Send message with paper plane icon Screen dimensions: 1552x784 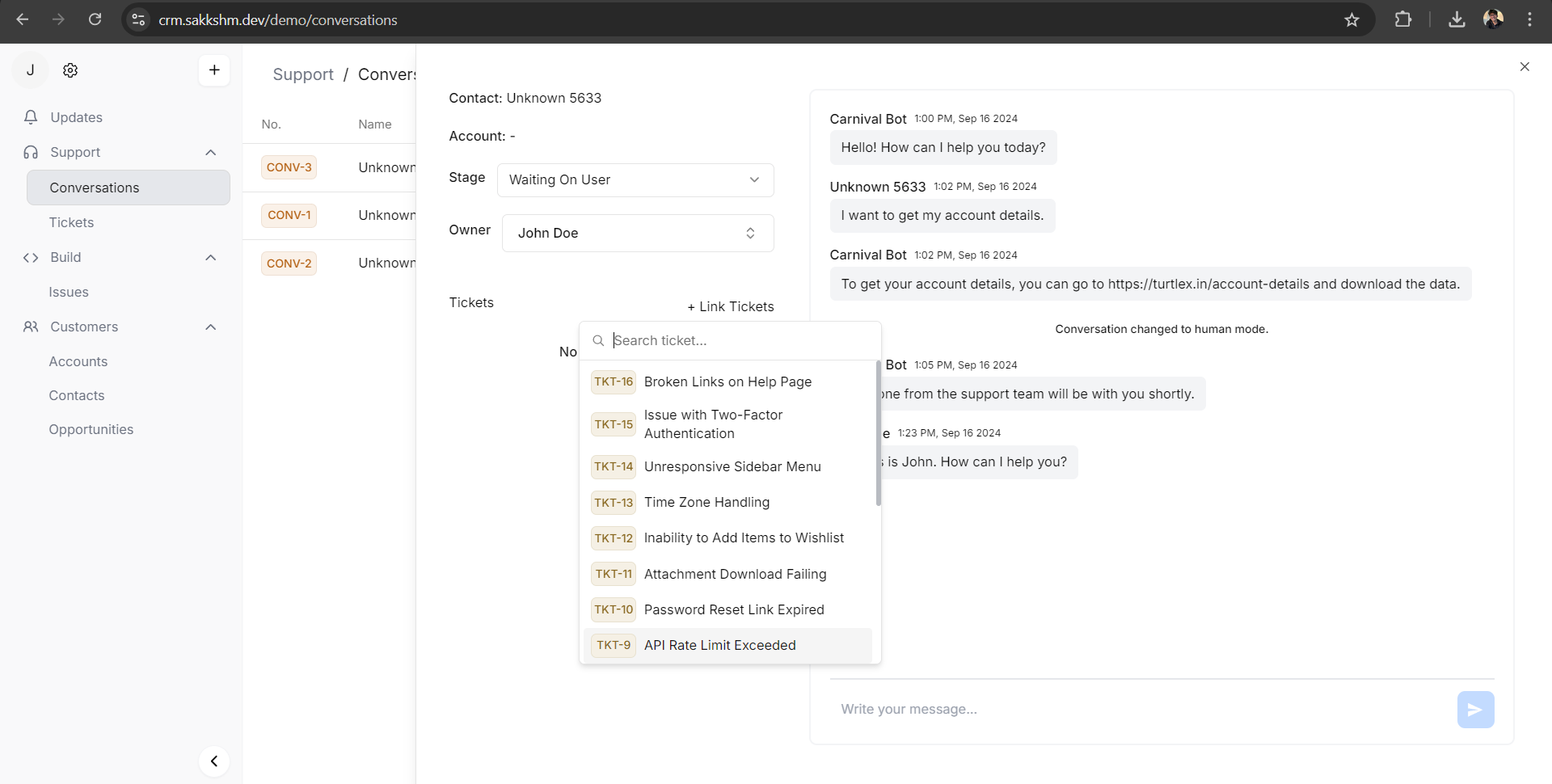1475,710
